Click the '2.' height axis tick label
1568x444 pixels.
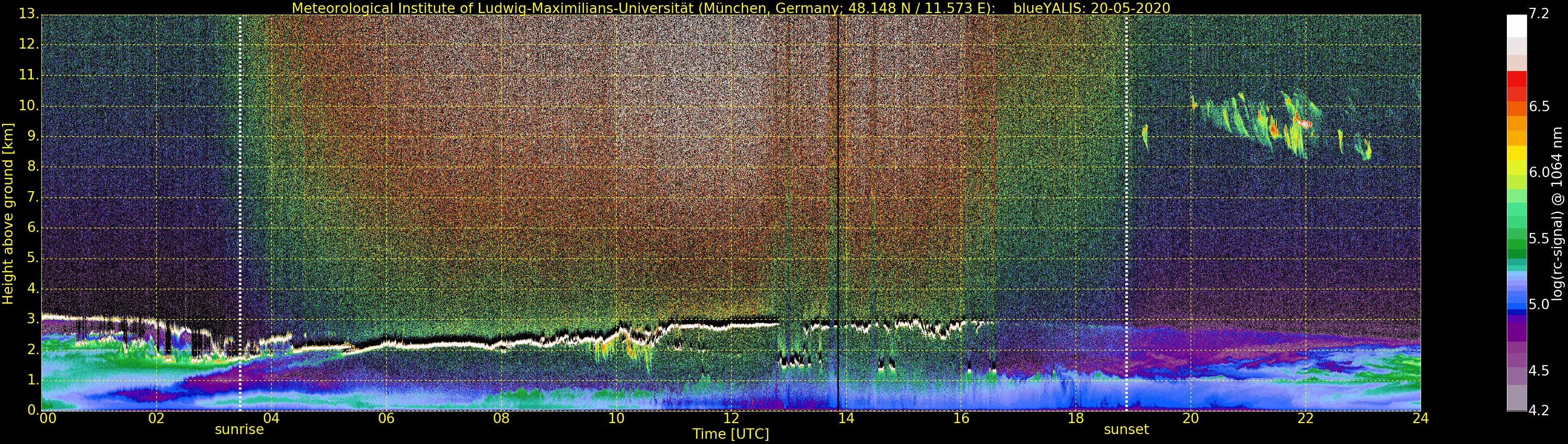tap(33, 349)
